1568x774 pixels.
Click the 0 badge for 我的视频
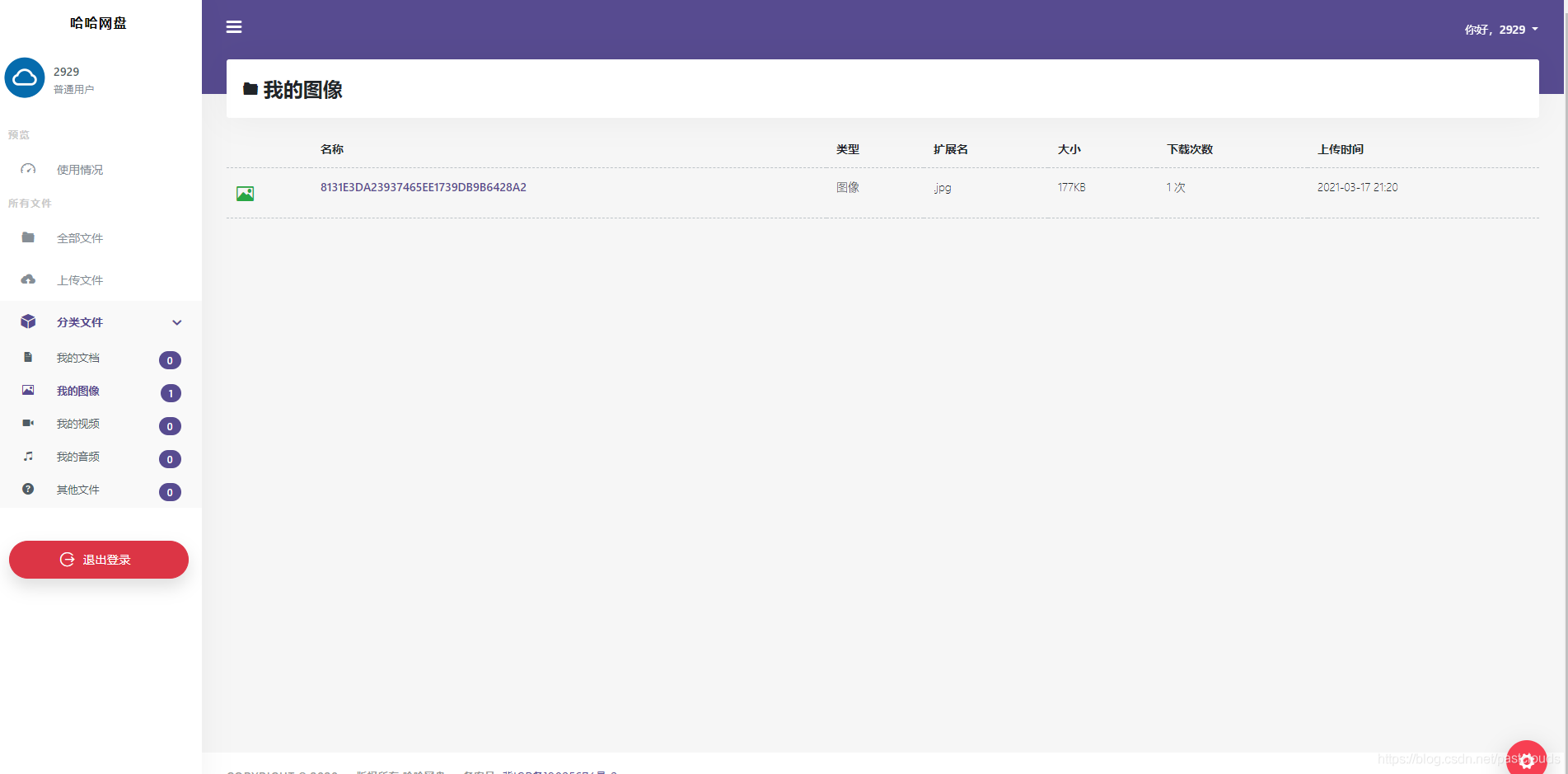[170, 426]
